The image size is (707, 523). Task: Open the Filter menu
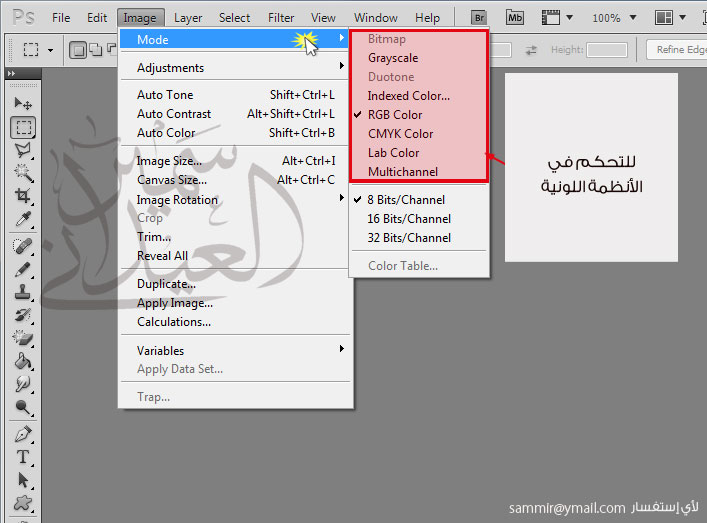[x=281, y=18]
